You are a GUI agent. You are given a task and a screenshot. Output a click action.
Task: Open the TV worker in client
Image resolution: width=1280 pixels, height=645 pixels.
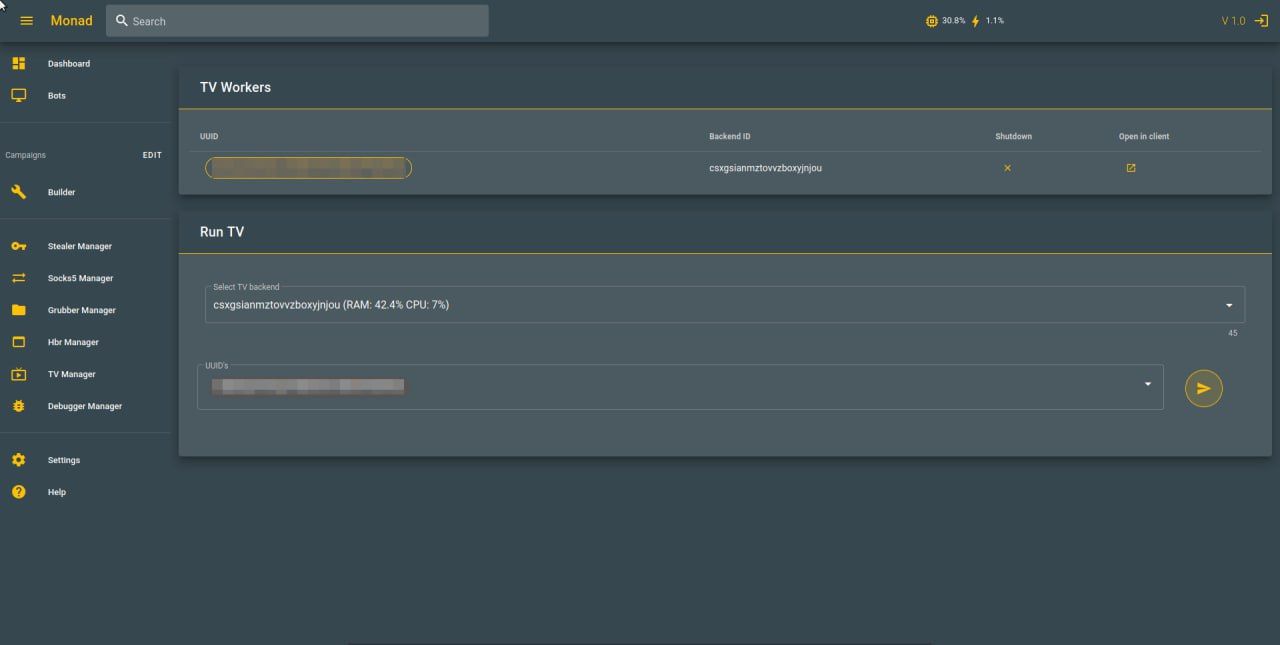click(1131, 168)
